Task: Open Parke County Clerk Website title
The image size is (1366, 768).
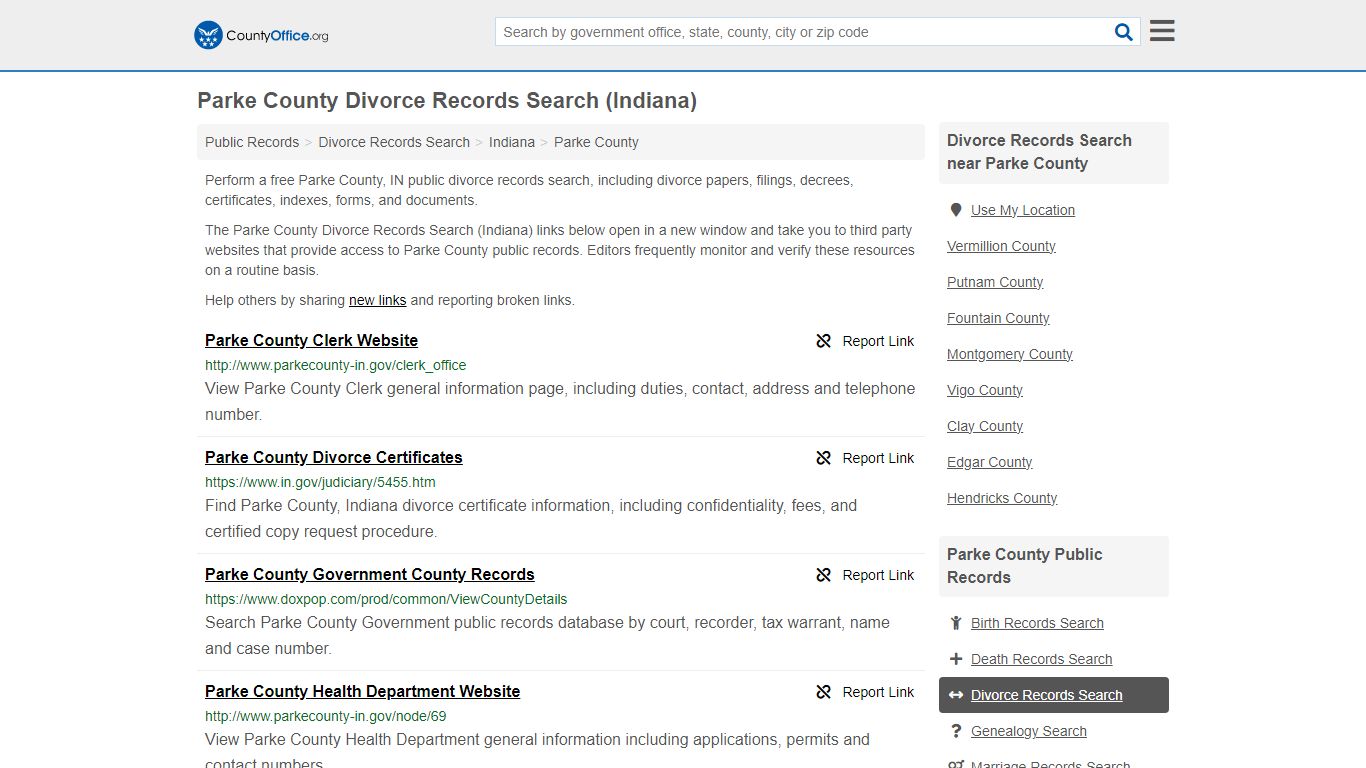Action: (x=311, y=340)
